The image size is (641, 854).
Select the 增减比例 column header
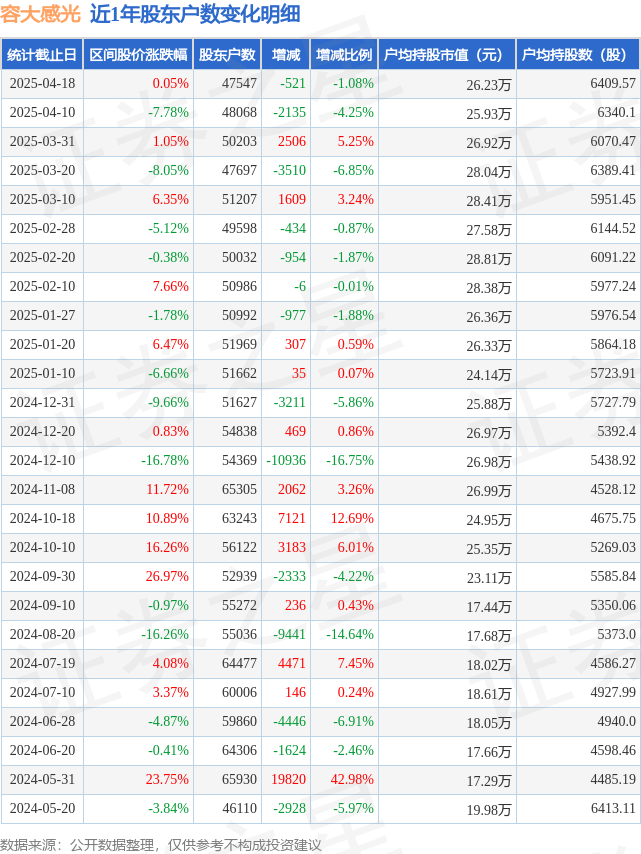(x=344, y=54)
